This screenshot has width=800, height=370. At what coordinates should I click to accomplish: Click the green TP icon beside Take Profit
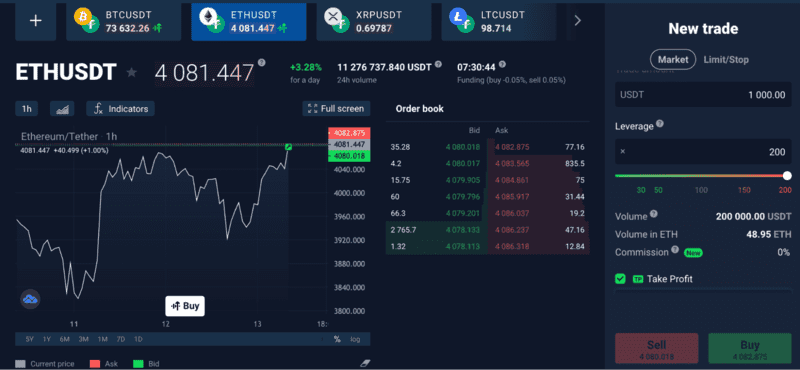[637, 279]
